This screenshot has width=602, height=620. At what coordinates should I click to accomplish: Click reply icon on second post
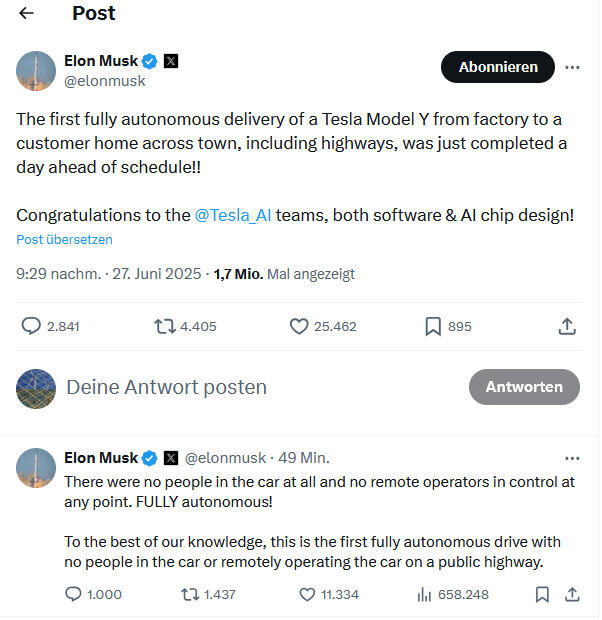pyautogui.click(x=73, y=594)
